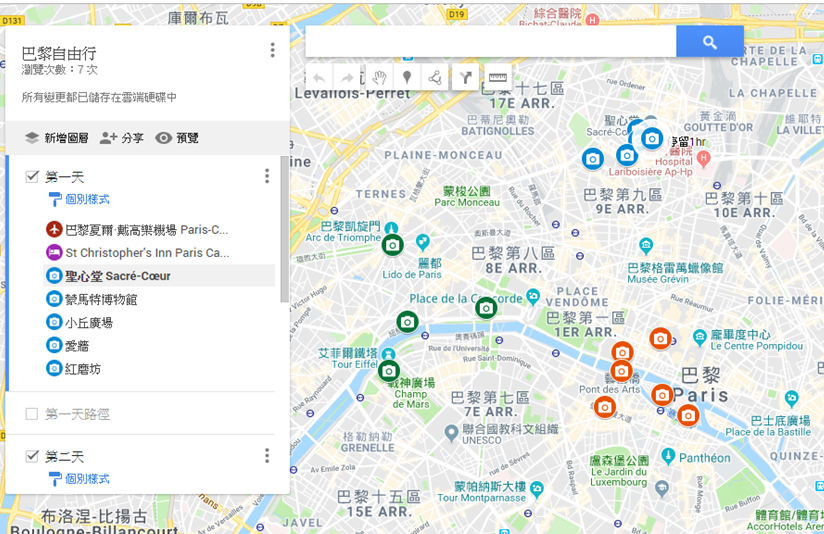Uncheck the 第二天 layer checkbox
The image size is (824, 534).
(32, 456)
